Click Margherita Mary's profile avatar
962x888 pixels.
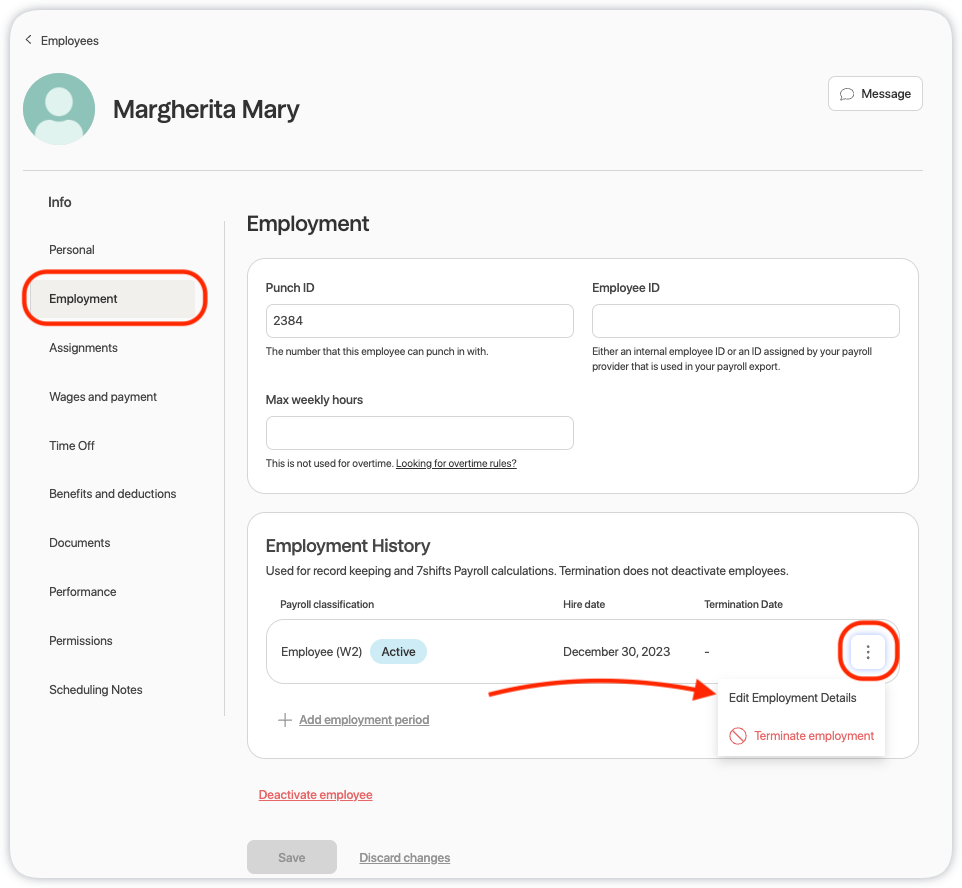tap(59, 109)
